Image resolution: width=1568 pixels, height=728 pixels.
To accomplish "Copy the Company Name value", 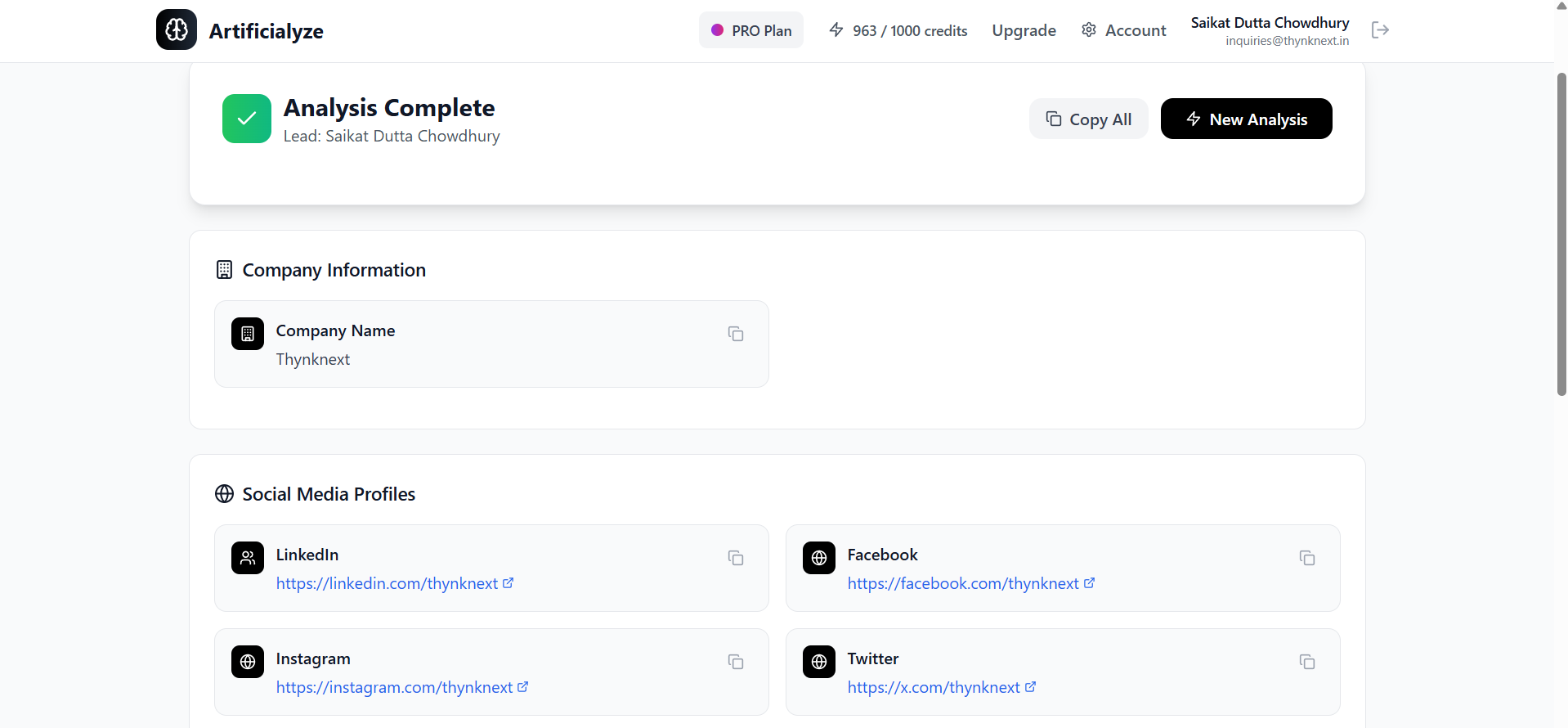I will click(736, 334).
